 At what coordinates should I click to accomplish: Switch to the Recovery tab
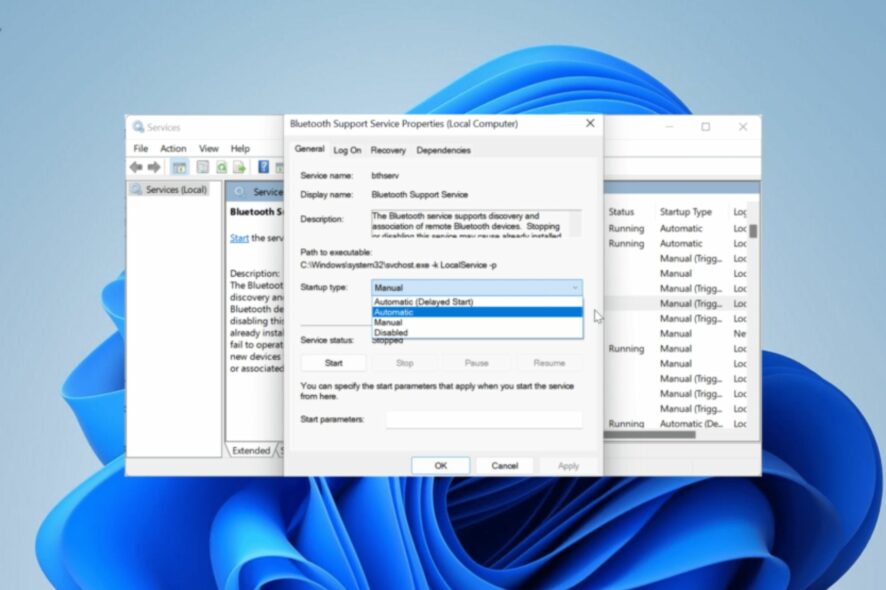click(x=388, y=150)
